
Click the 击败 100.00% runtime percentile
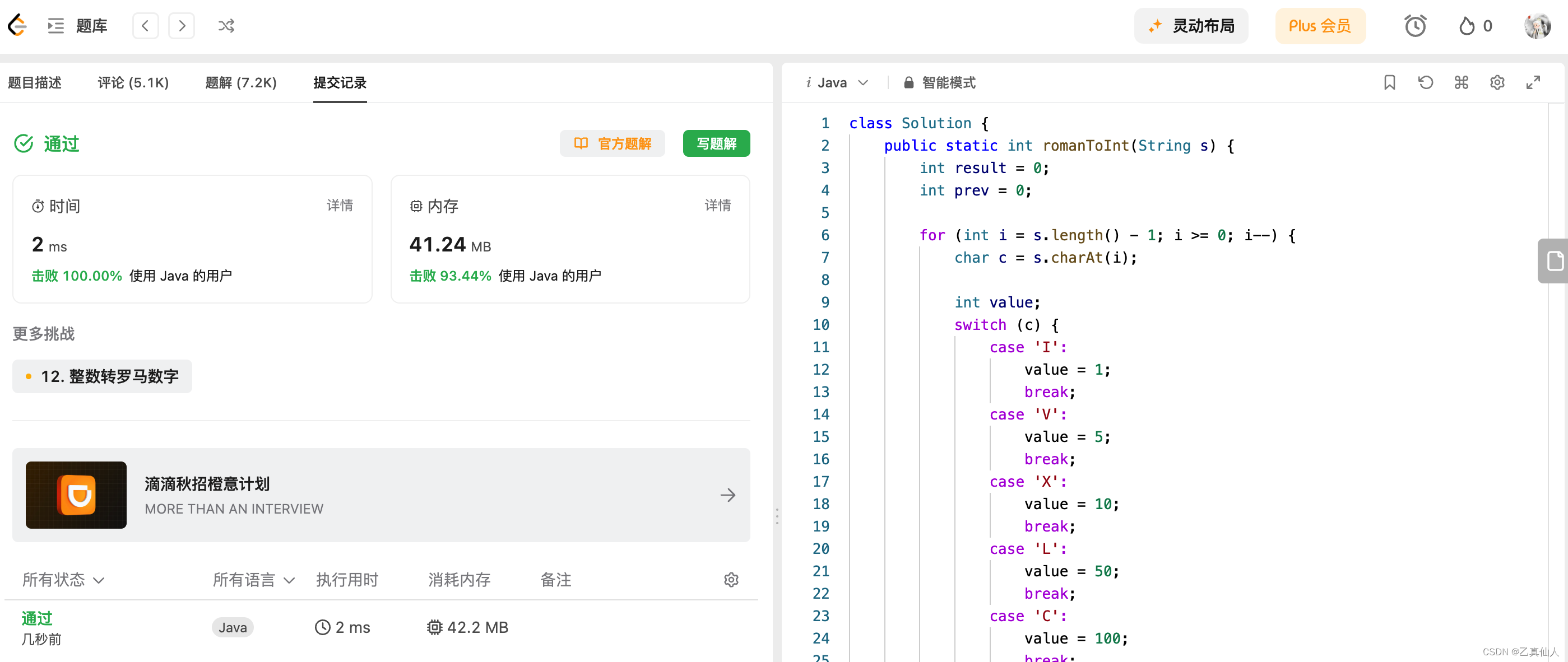77,276
